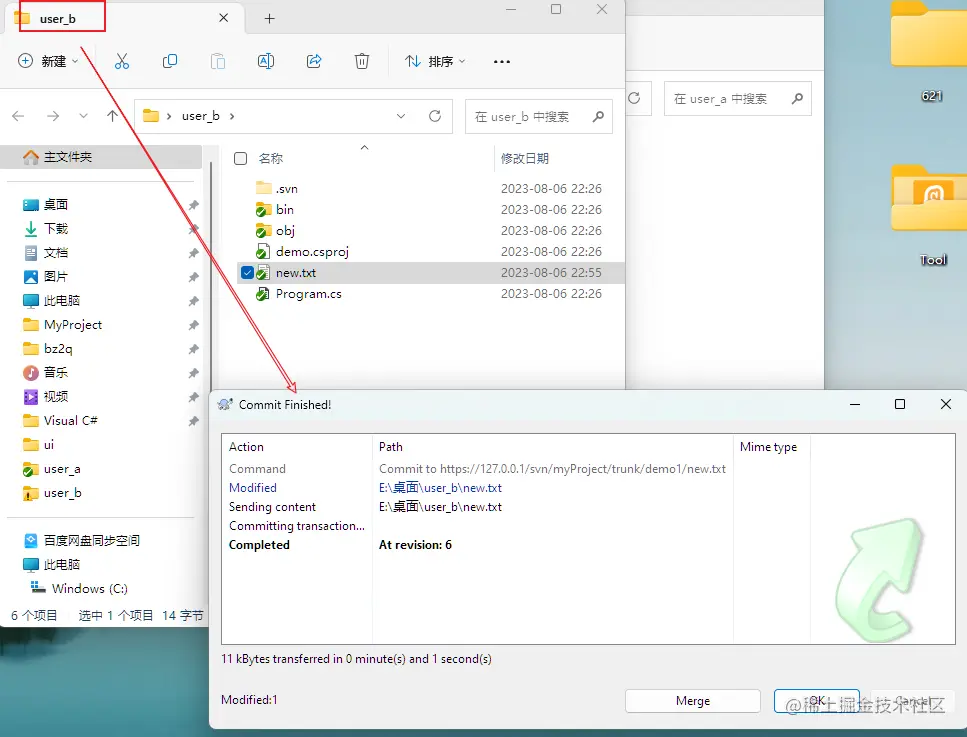Screen dimensions: 967x737
Task: Expand recent locations chevron
Action: click(x=83, y=116)
